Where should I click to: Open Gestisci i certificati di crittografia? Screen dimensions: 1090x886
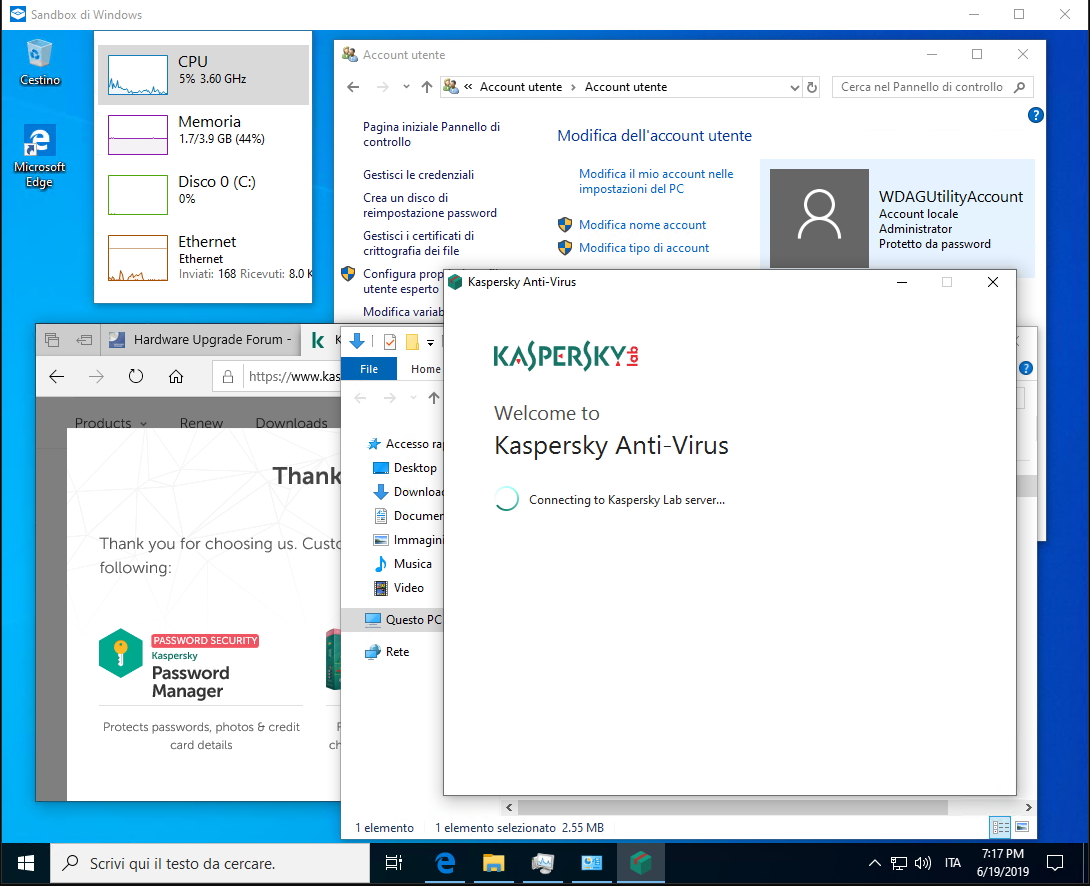(418, 243)
